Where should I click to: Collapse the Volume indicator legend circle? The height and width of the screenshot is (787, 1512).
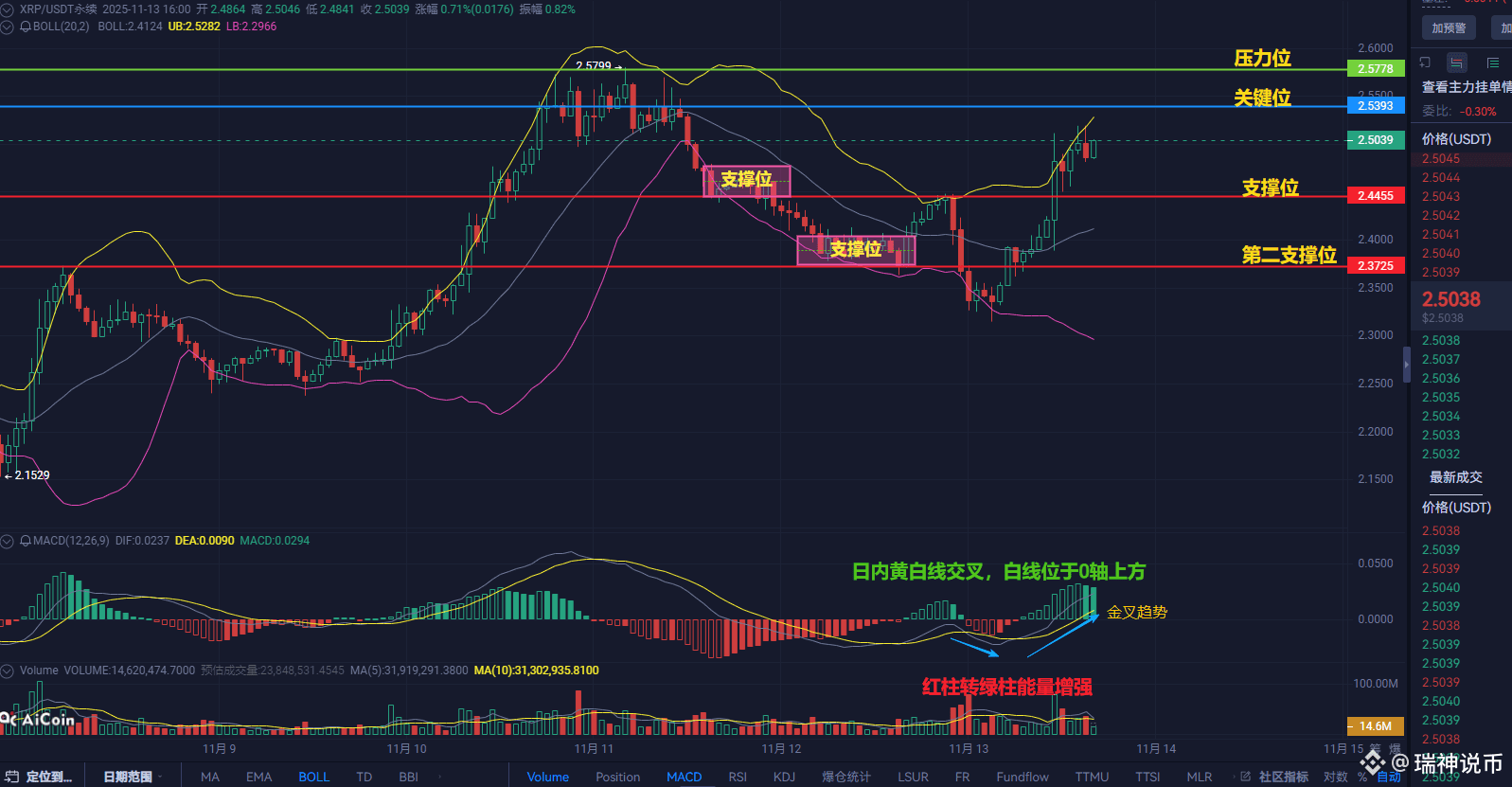click(8, 671)
